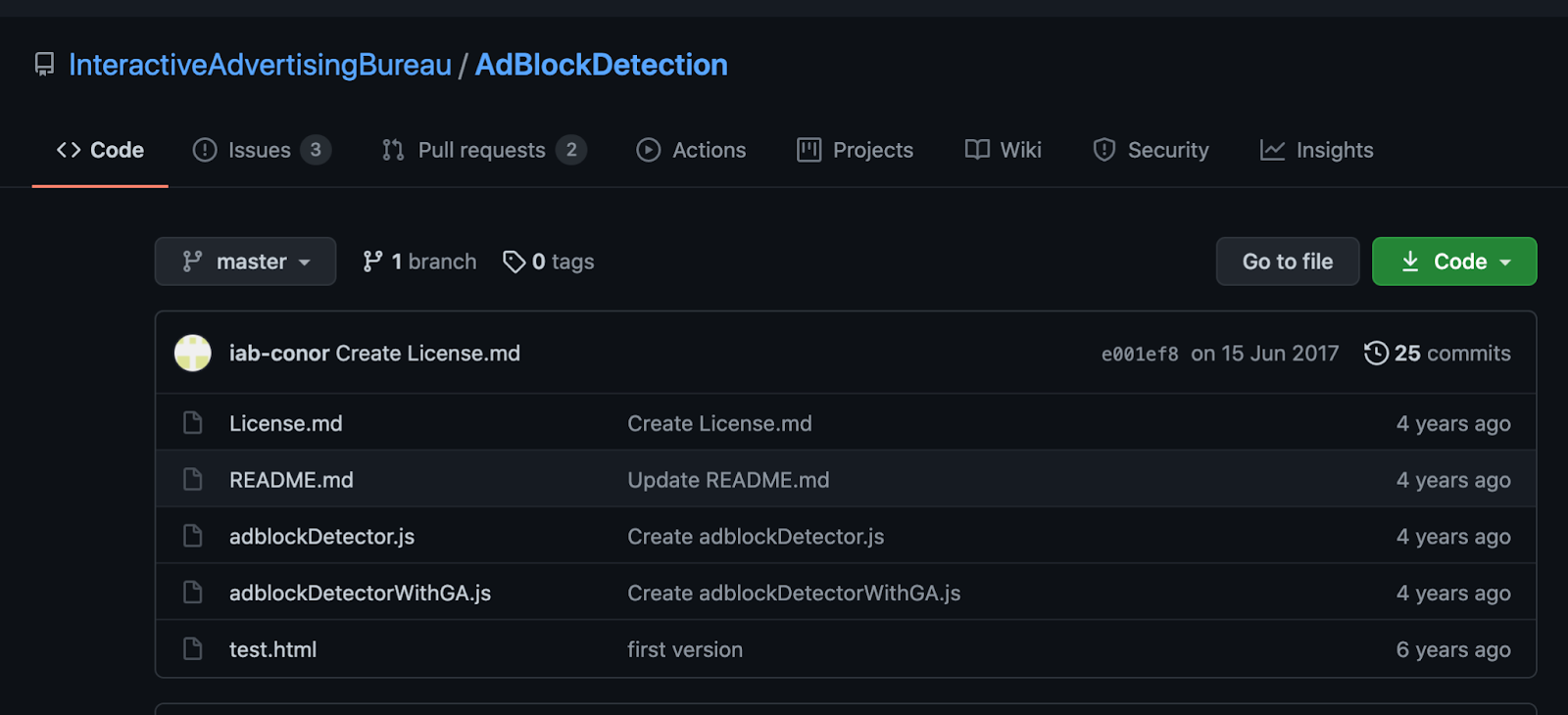Open the Wiki tab
The height and width of the screenshot is (715, 1568).
(x=1003, y=150)
